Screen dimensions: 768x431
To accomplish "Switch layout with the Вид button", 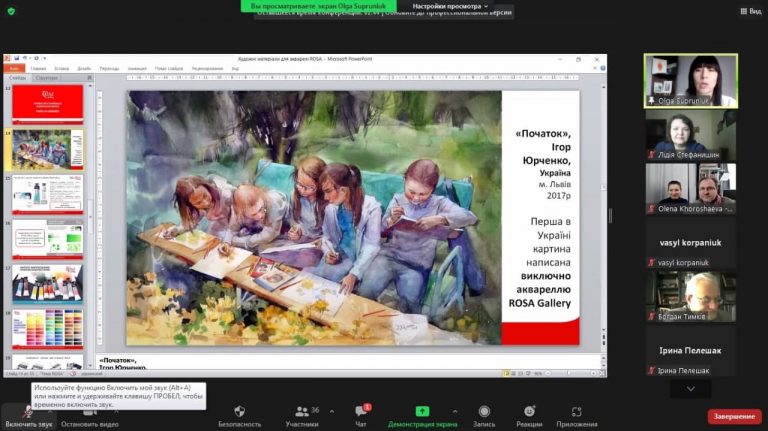I will coord(751,11).
